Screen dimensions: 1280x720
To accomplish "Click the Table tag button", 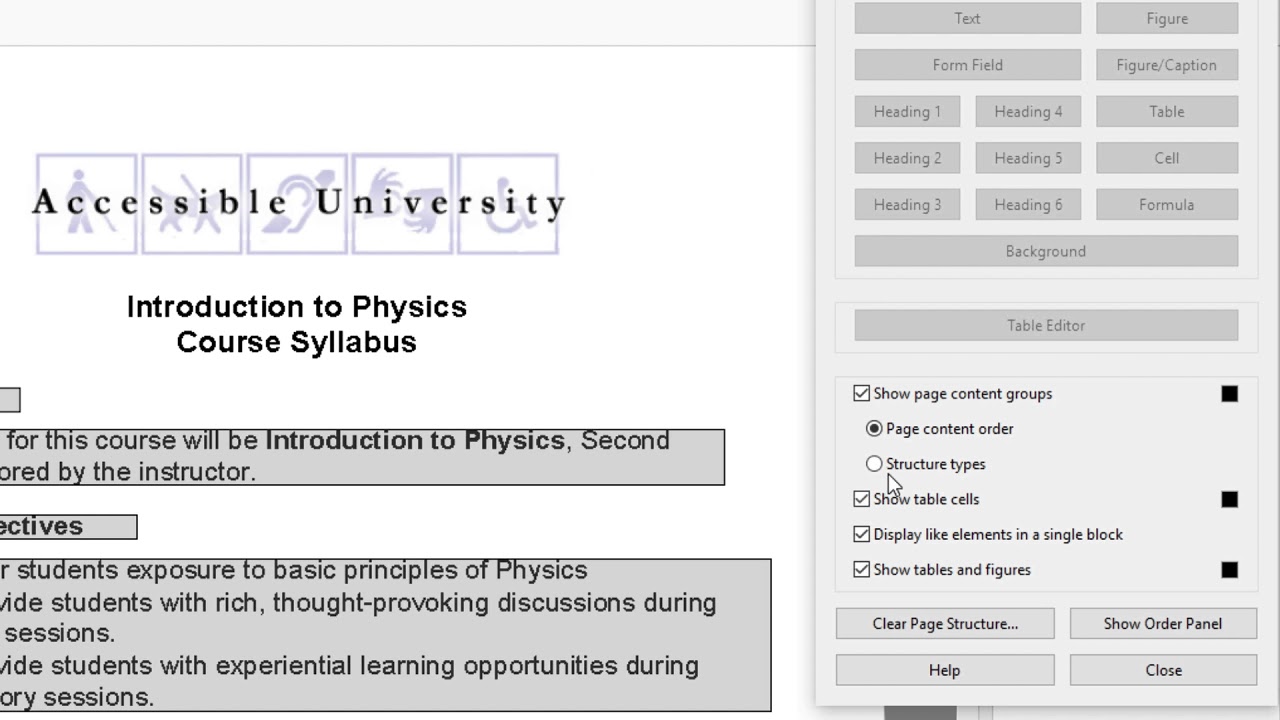I will tap(1167, 111).
